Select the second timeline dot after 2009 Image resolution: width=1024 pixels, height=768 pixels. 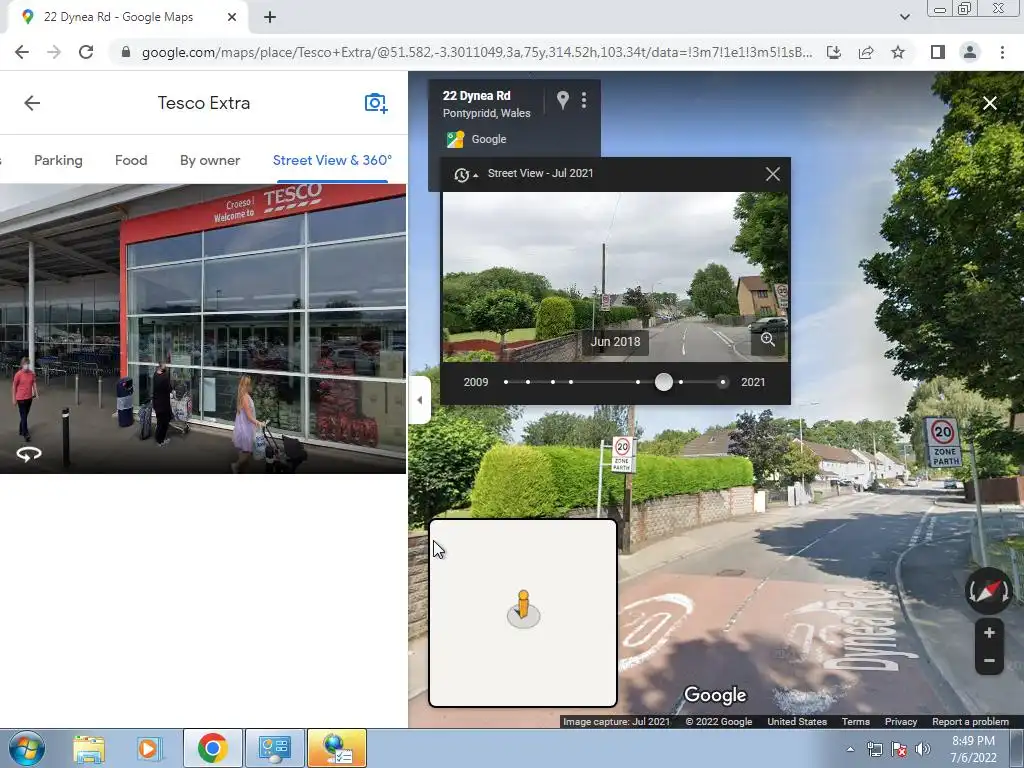click(x=552, y=382)
